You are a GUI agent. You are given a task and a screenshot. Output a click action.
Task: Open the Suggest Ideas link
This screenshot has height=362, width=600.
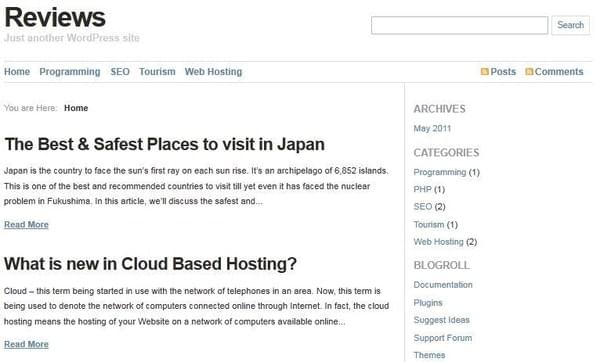441,320
